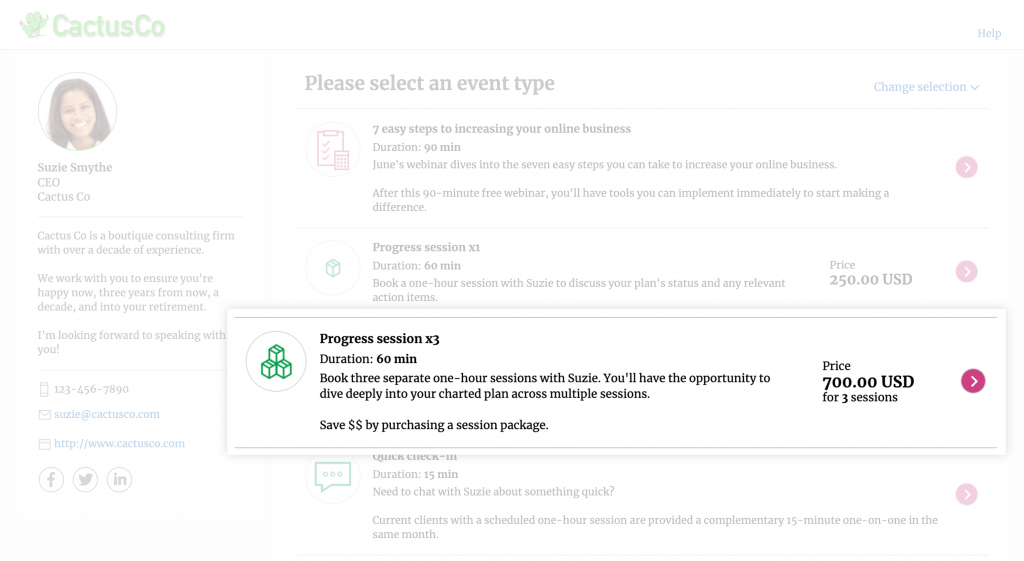Viewport: 1024px width, 561px height.
Task: Click the phone number 123-456-7890
Action: pyautogui.click(x=91, y=389)
